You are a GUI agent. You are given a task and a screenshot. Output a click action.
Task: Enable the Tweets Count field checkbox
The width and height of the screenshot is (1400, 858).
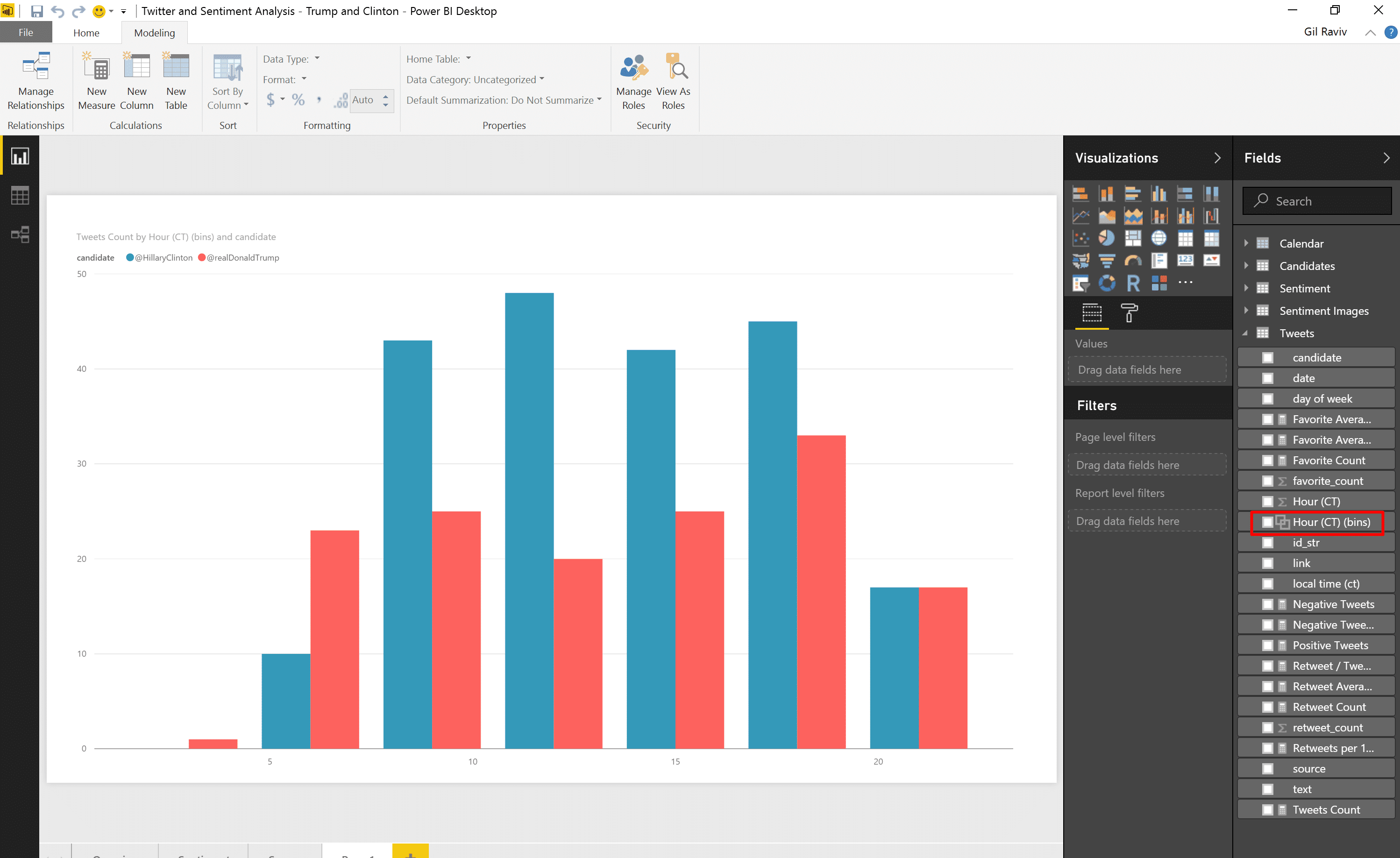coord(1267,810)
